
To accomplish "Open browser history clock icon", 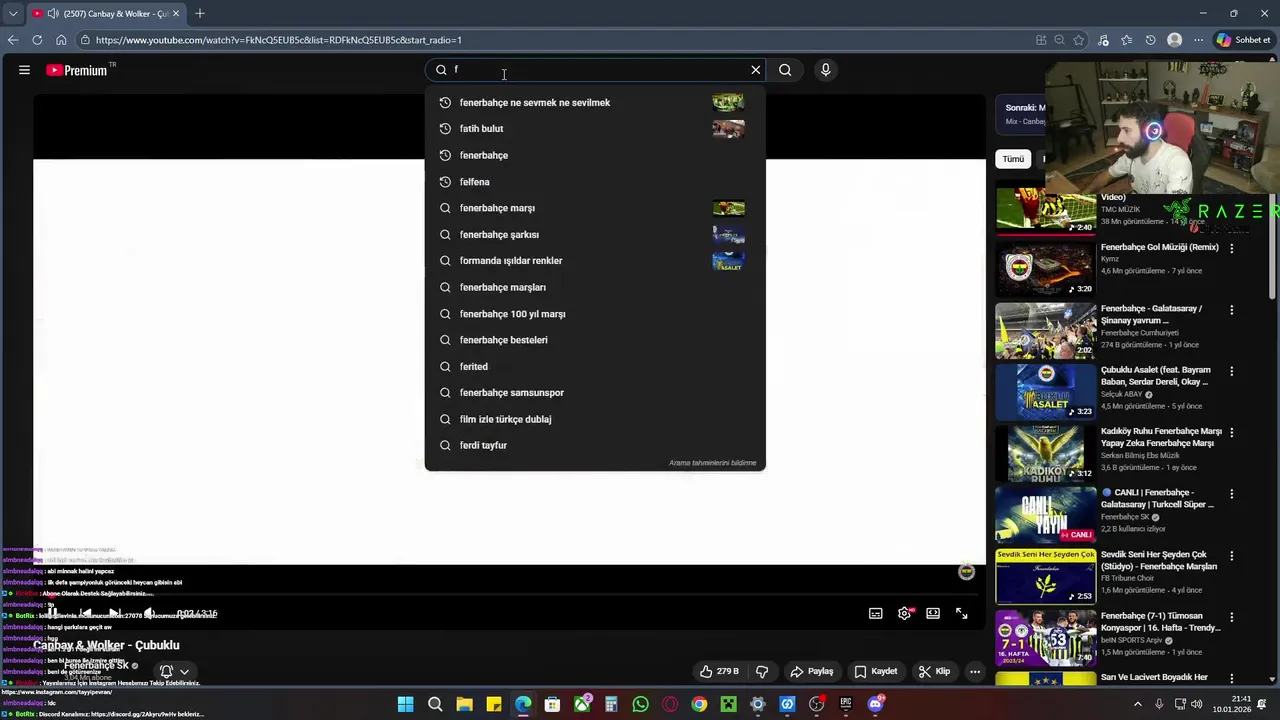I will tap(1151, 40).
